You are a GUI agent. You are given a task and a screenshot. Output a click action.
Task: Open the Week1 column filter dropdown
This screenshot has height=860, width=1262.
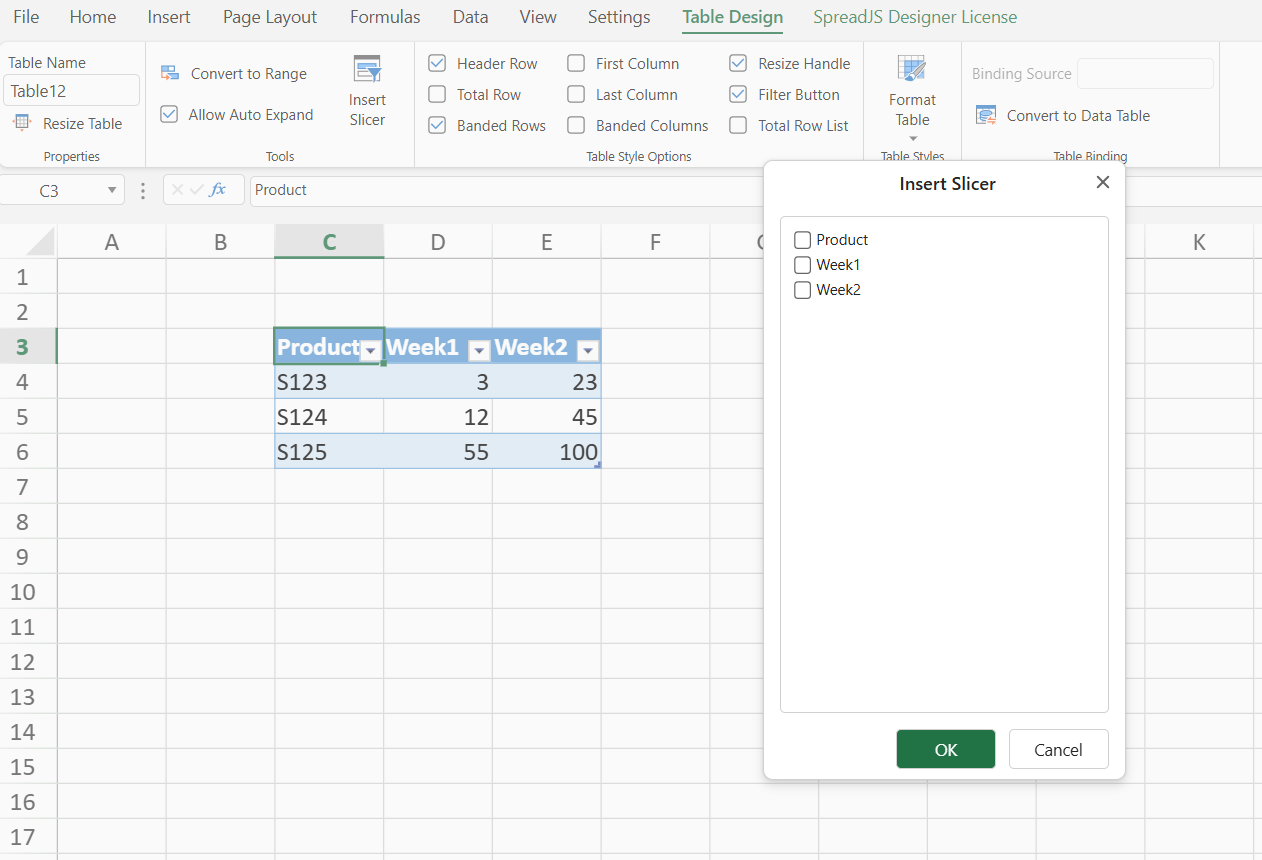(x=479, y=349)
